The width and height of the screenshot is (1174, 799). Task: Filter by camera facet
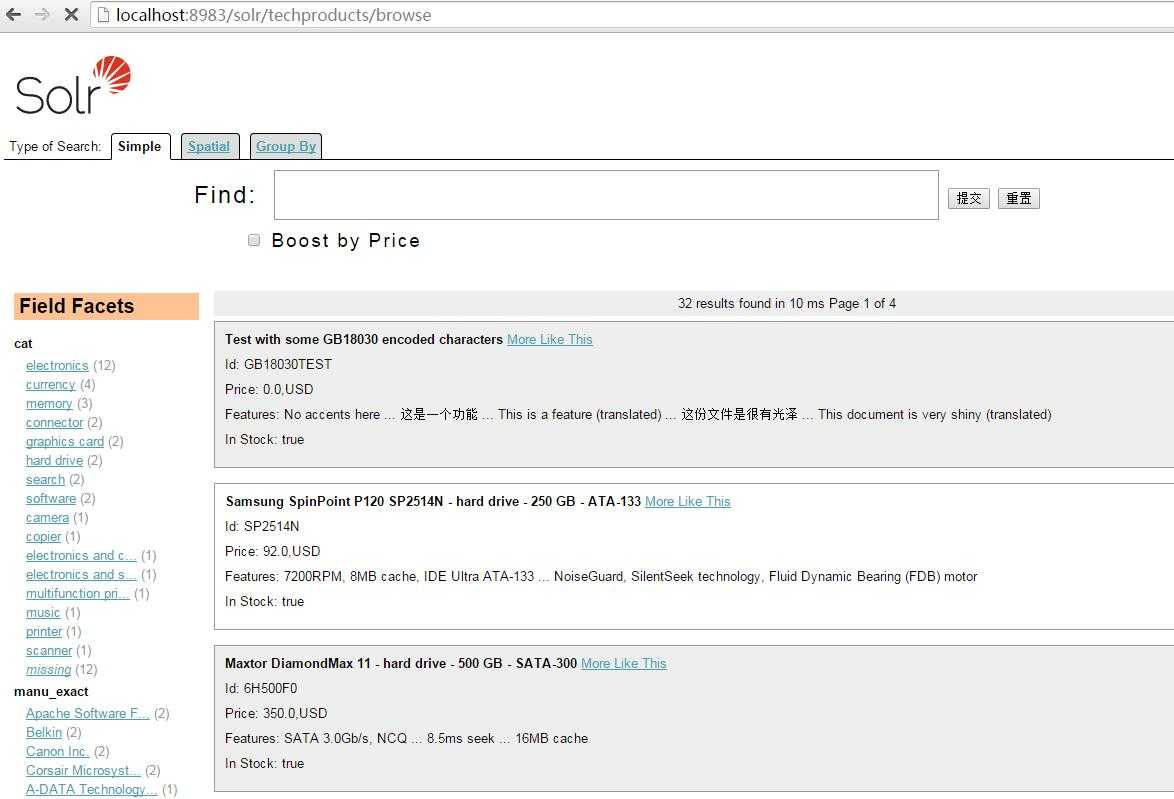[47, 517]
